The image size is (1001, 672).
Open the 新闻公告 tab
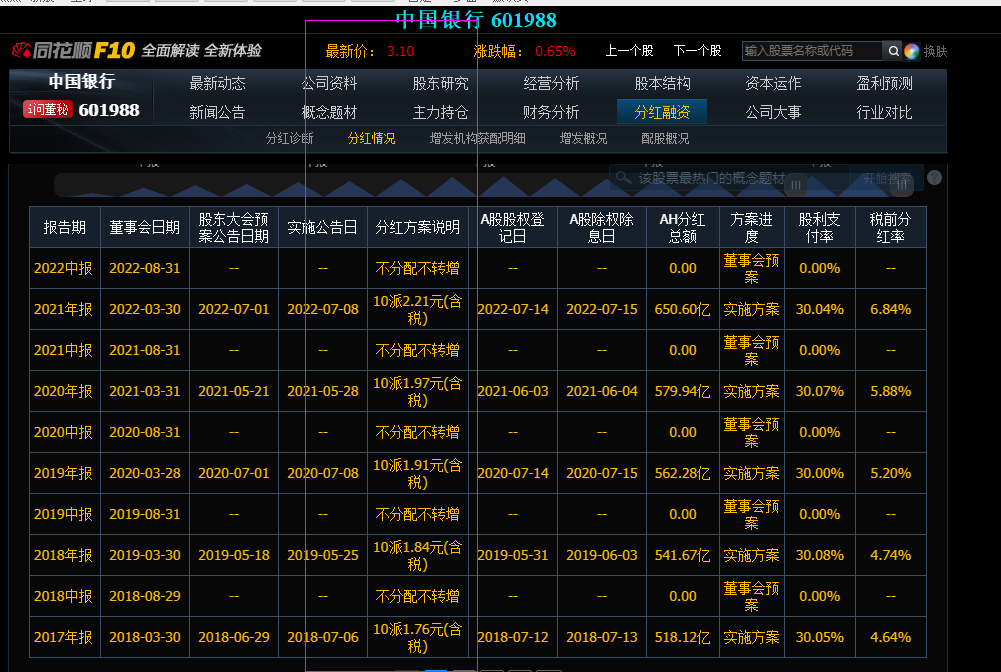217,112
